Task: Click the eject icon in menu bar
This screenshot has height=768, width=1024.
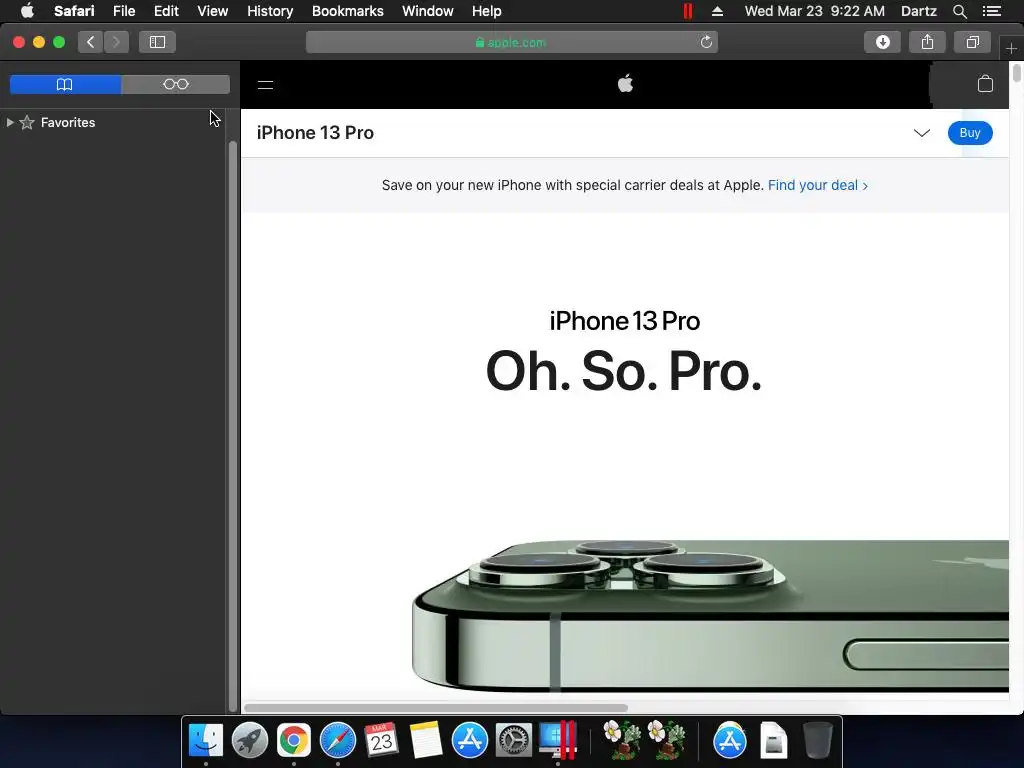Action: [x=717, y=11]
